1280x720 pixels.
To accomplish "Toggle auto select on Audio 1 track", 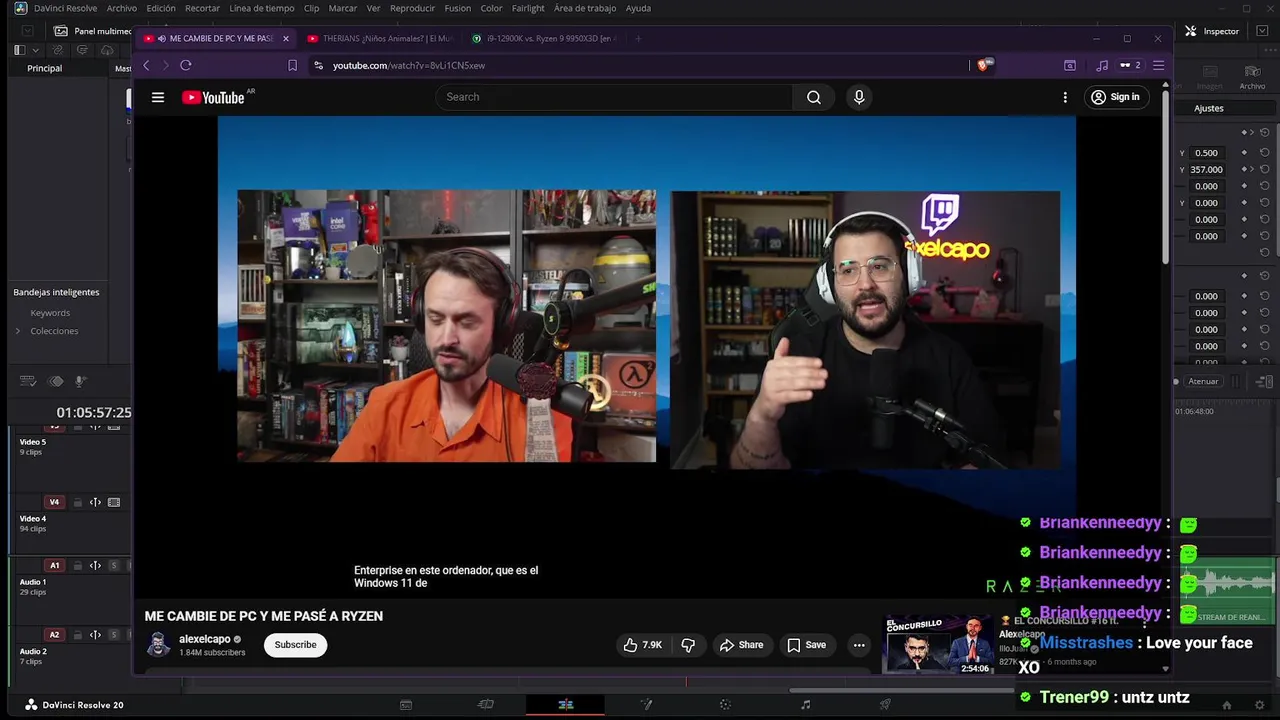I will (95, 565).
